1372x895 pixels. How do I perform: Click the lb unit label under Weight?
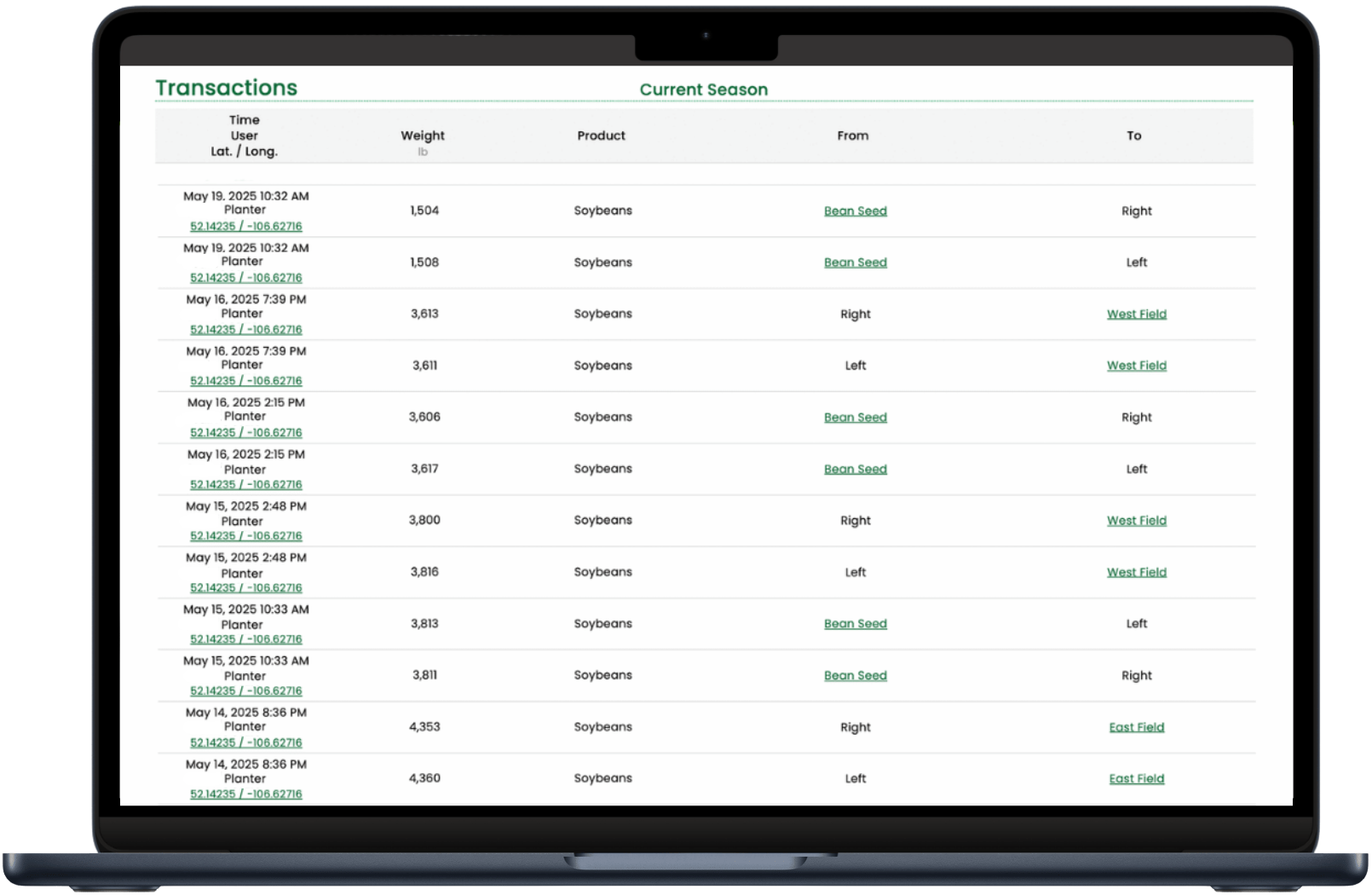point(424,153)
